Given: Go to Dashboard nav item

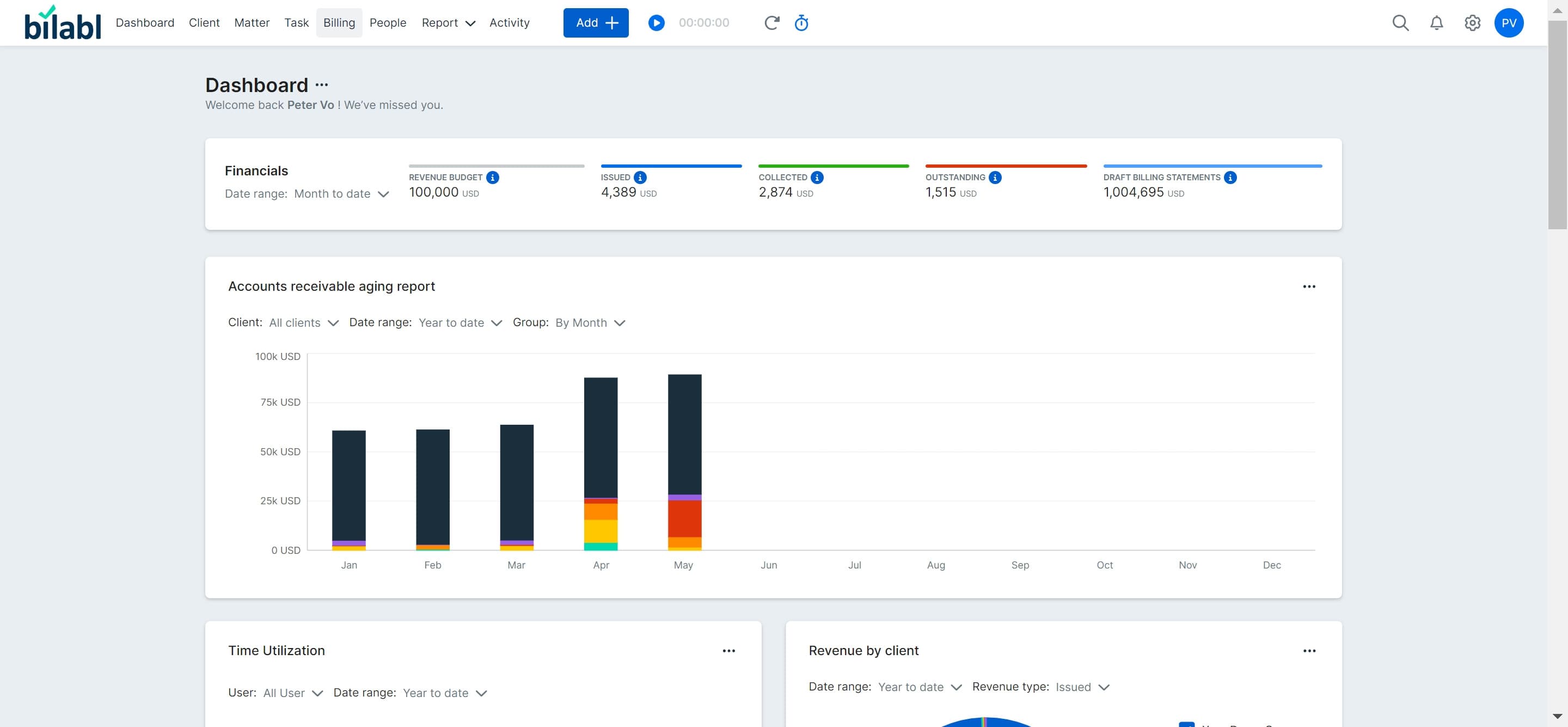Looking at the screenshot, I should coord(145,22).
